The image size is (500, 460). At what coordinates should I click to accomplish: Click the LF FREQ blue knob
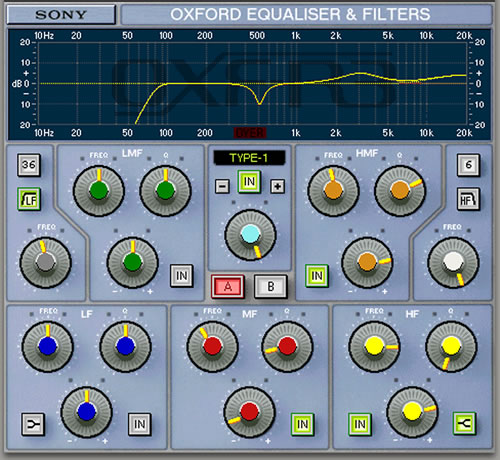click(48, 346)
